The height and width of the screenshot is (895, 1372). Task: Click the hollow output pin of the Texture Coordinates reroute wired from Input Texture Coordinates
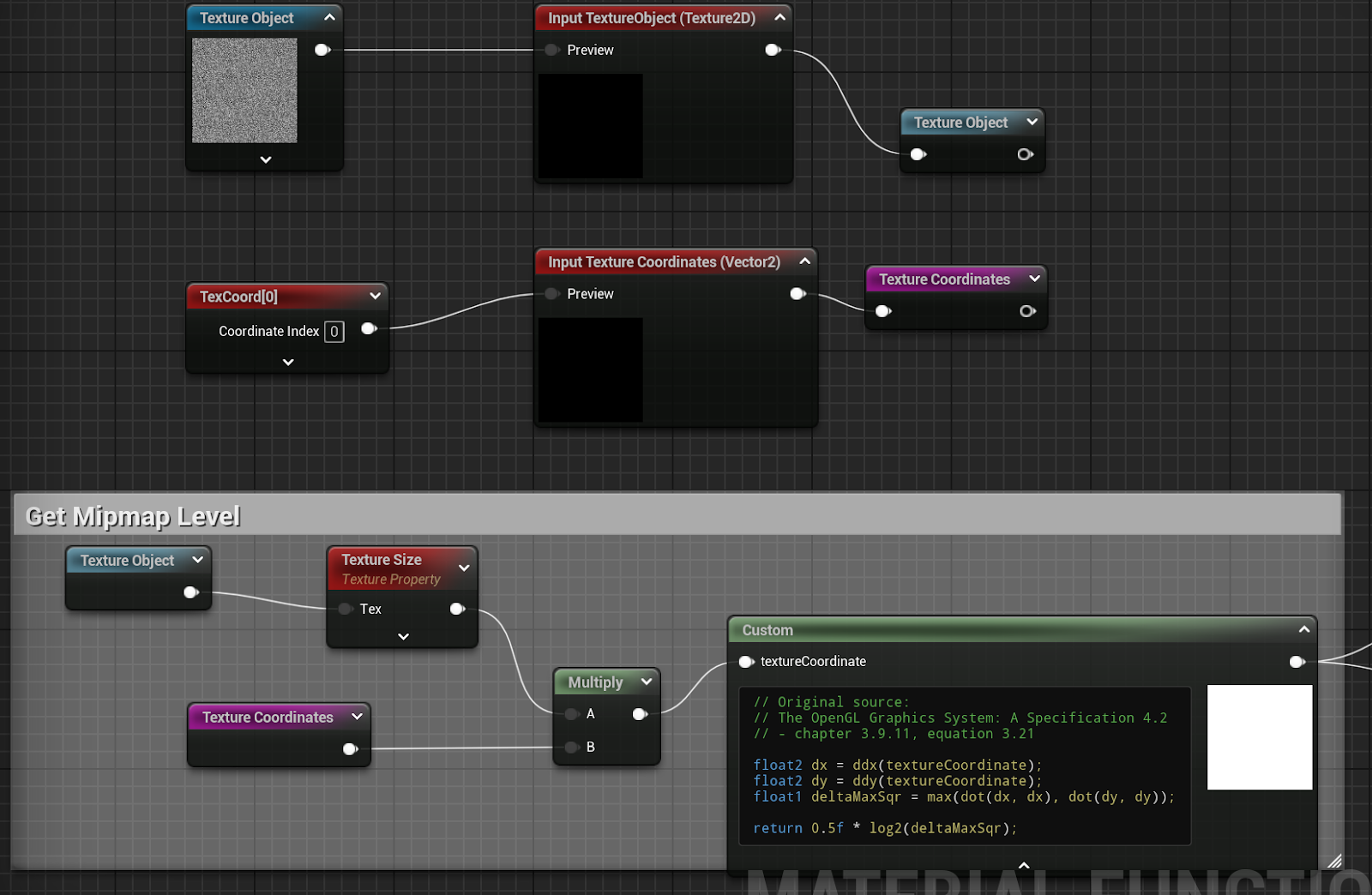coord(1027,311)
